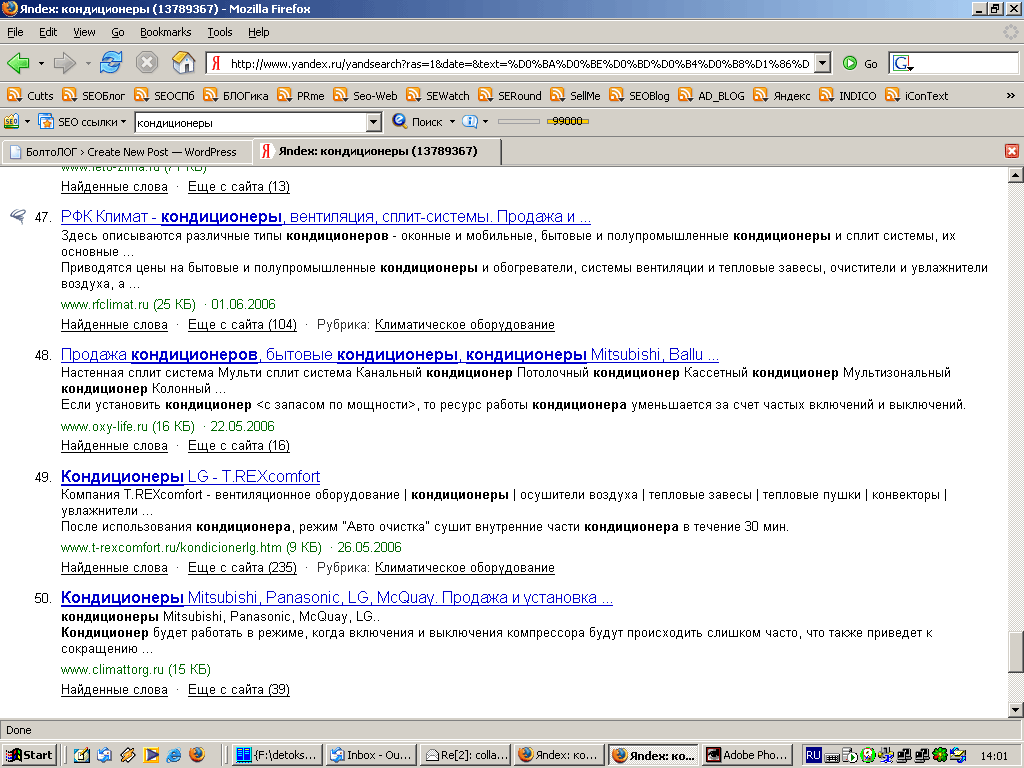Switch to Adobe Photoshop taskbar button
The image size is (1024, 768).
[749, 755]
